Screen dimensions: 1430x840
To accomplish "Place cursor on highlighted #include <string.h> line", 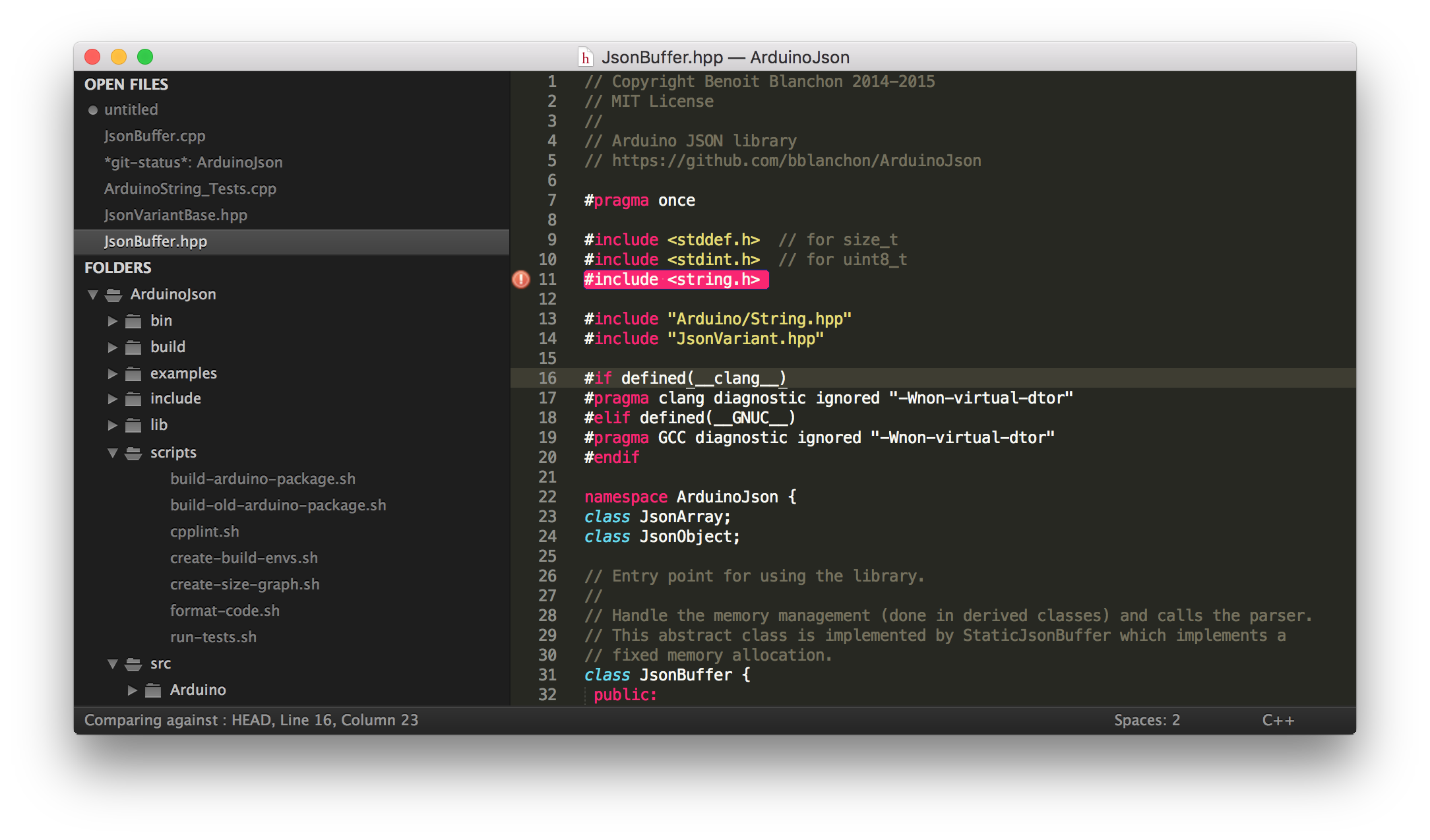I will [x=675, y=280].
